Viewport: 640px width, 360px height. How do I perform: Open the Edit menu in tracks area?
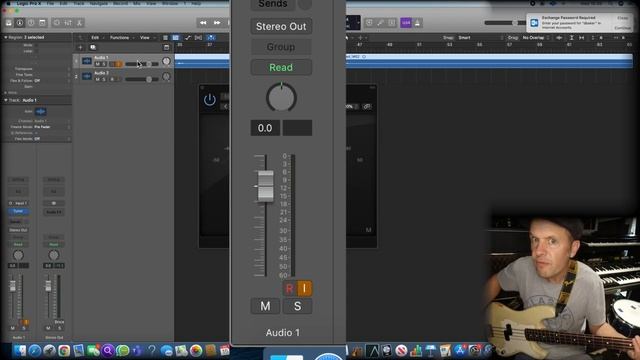pyautogui.click(x=95, y=38)
